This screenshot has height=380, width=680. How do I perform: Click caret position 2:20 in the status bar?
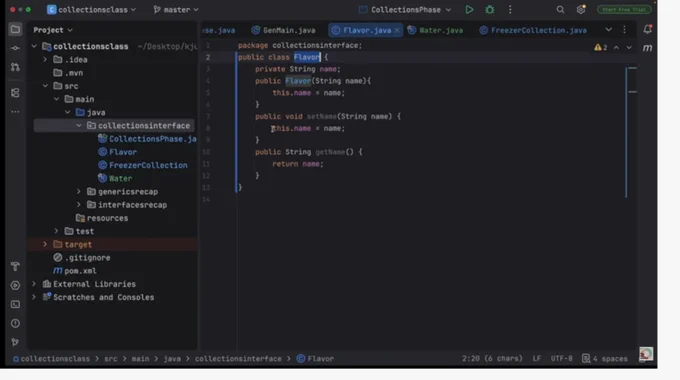(x=492, y=359)
